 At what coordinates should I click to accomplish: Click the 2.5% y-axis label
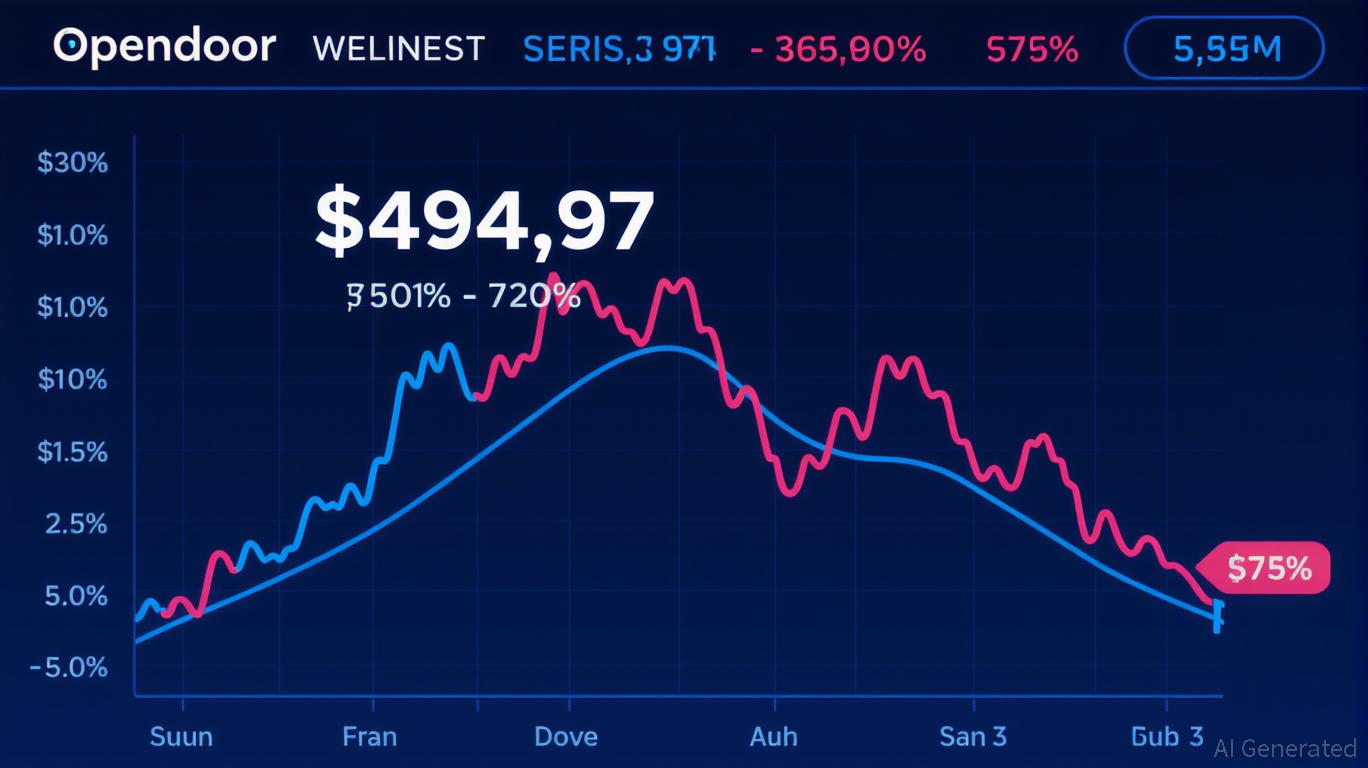(76, 523)
